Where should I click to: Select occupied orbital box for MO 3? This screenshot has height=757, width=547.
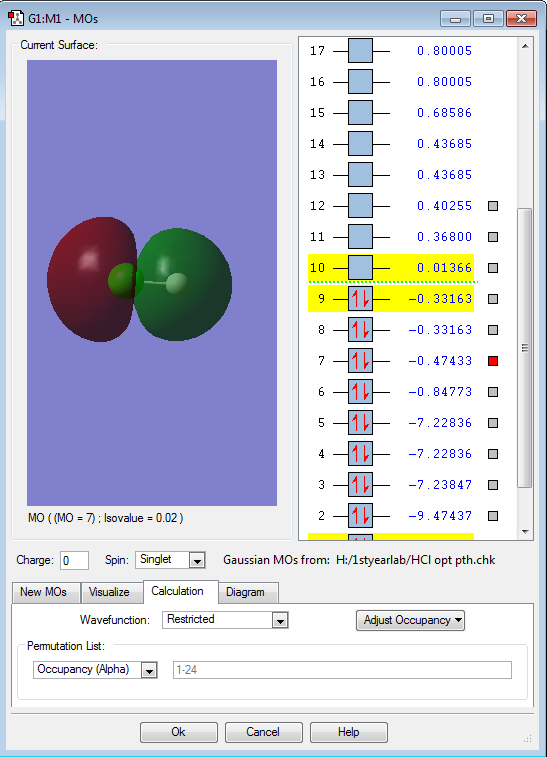tap(360, 485)
